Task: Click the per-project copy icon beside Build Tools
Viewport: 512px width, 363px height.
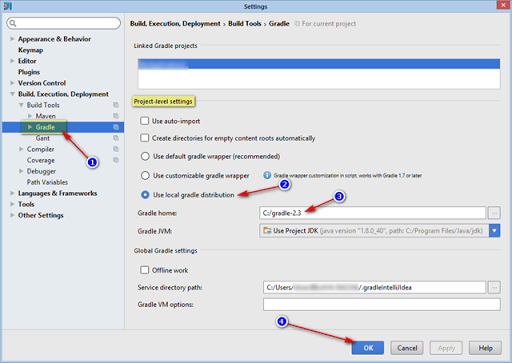Action: [x=116, y=105]
